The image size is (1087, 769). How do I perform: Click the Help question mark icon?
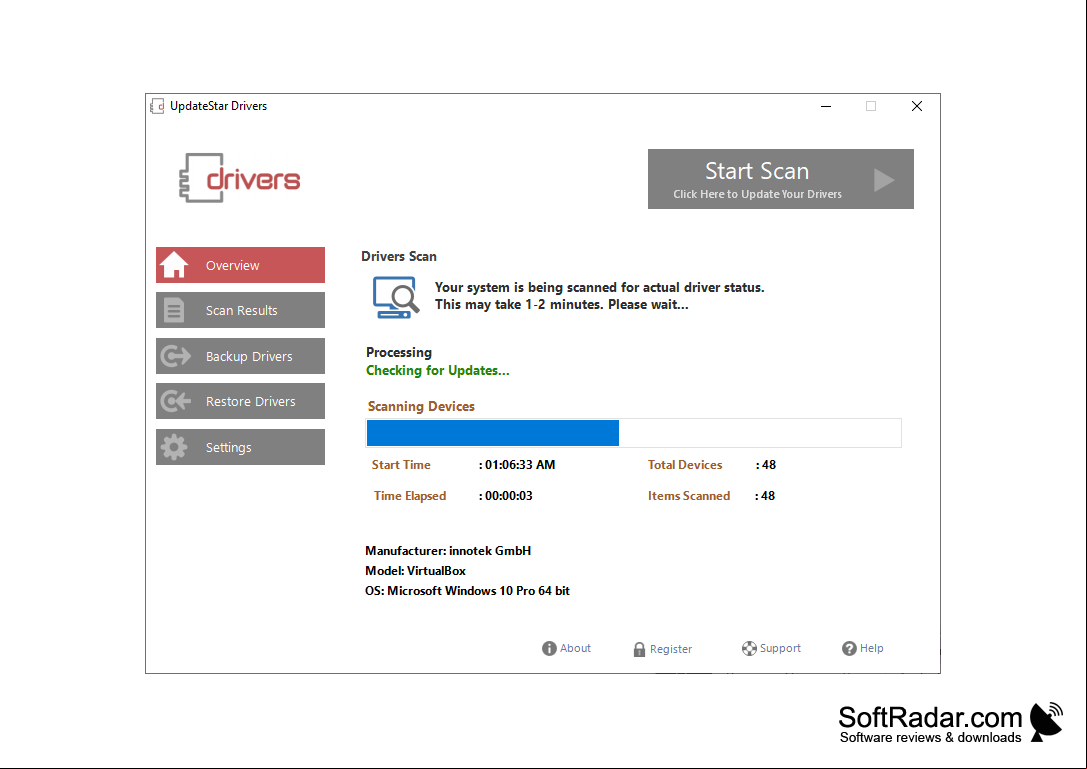(849, 648)
